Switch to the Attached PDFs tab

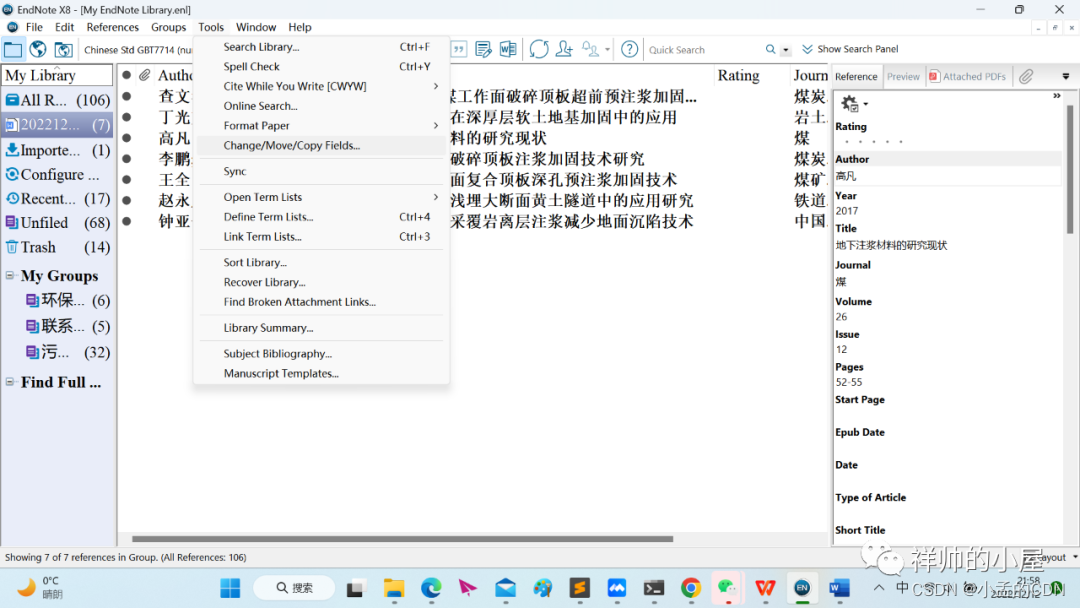pyautogui.click(x=967, y=76)
